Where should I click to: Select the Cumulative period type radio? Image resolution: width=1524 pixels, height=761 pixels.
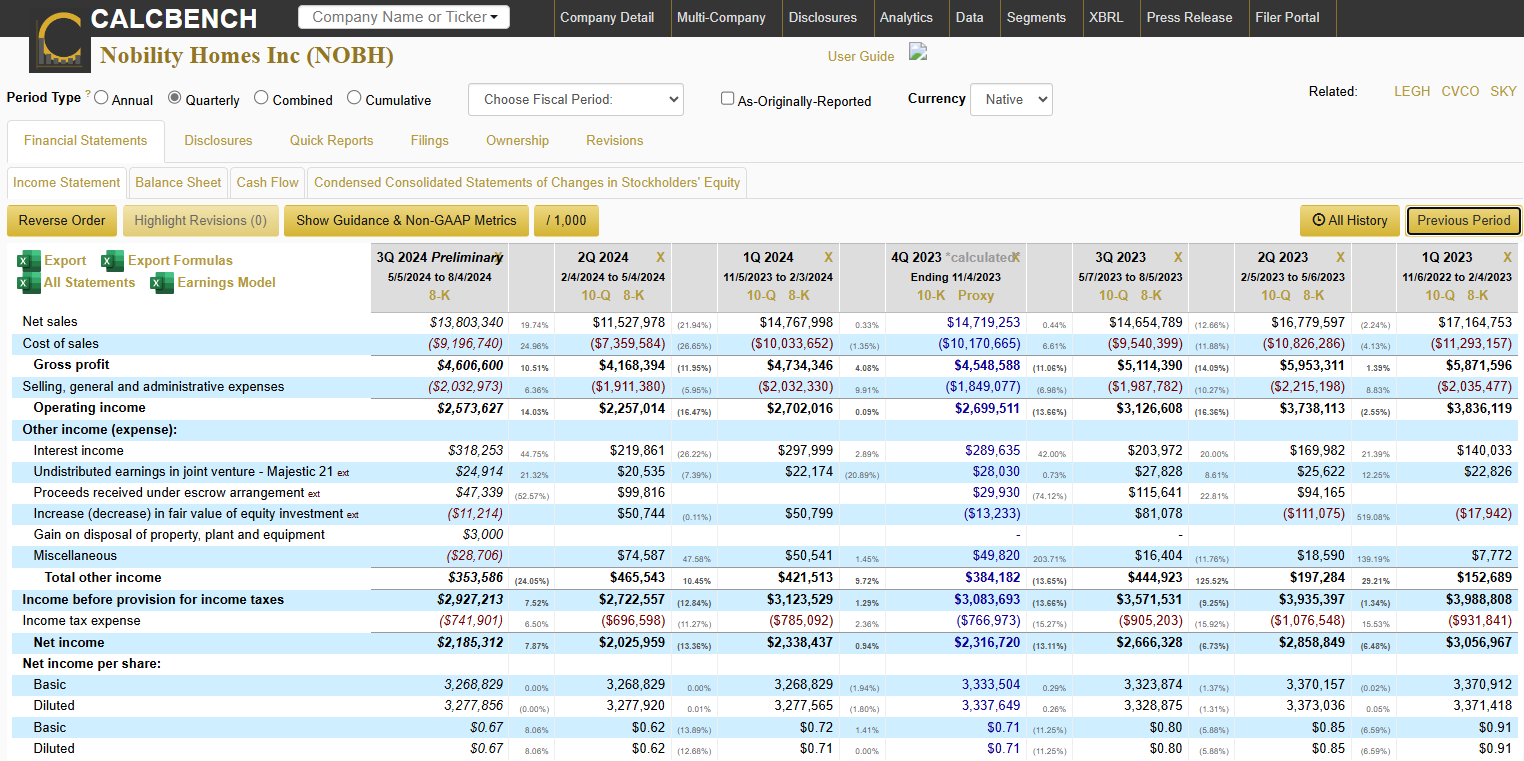tap(354, 98)
